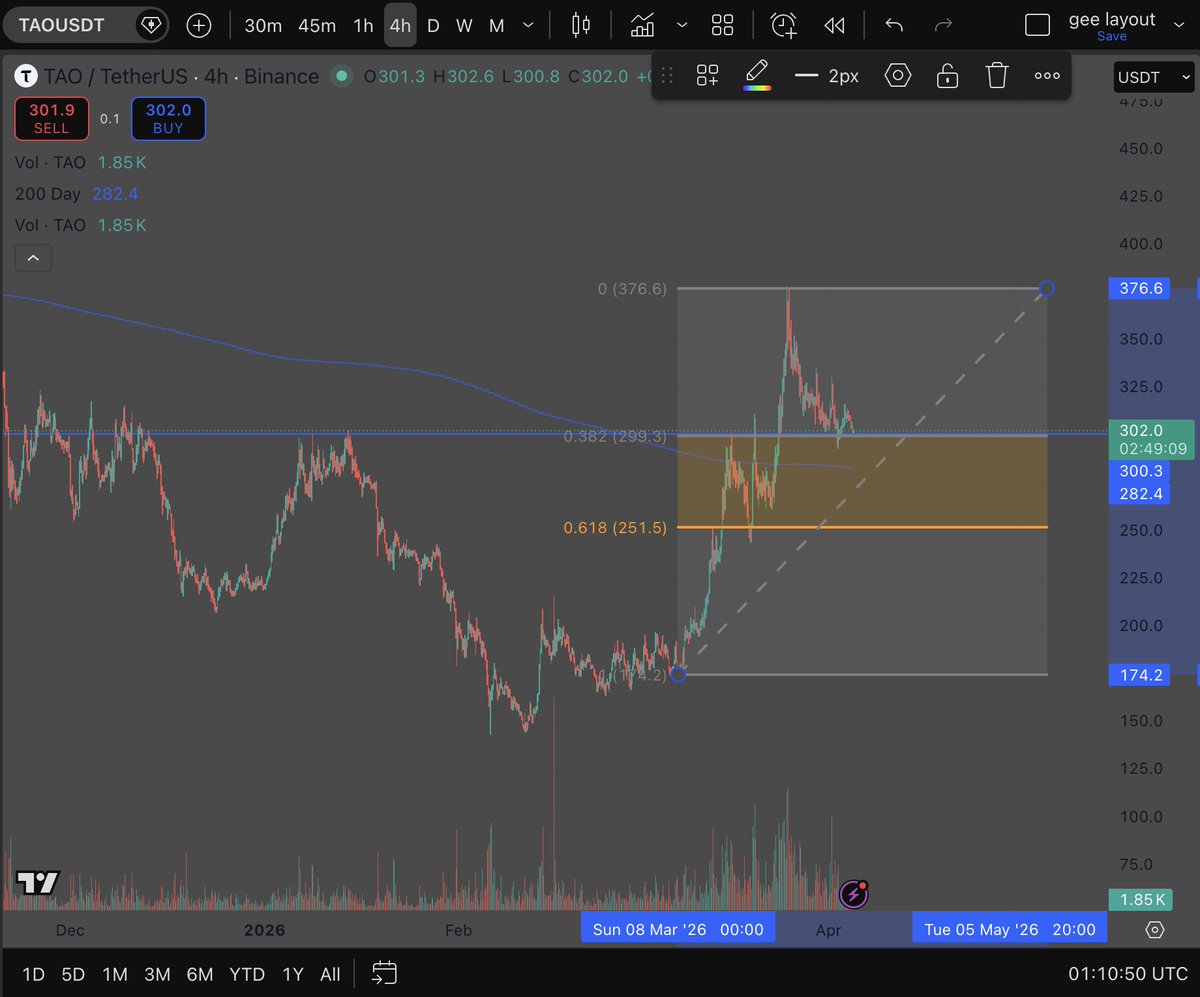Click the layout setup square icon
Image resolution: width=1200 pixels, height=997 pixels.
point(1038,26)
